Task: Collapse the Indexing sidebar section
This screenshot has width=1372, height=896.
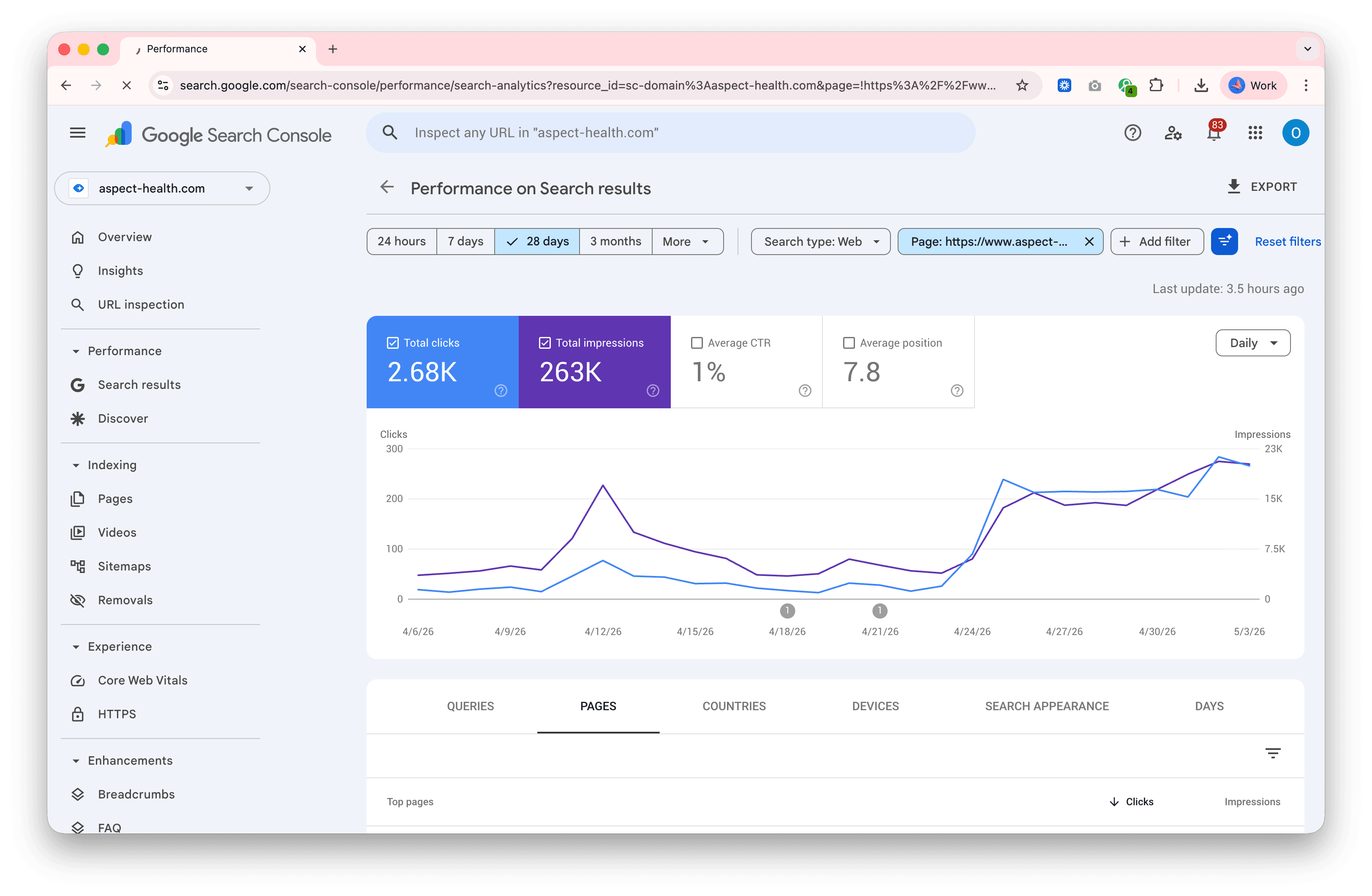Action: tap(76, 465)
